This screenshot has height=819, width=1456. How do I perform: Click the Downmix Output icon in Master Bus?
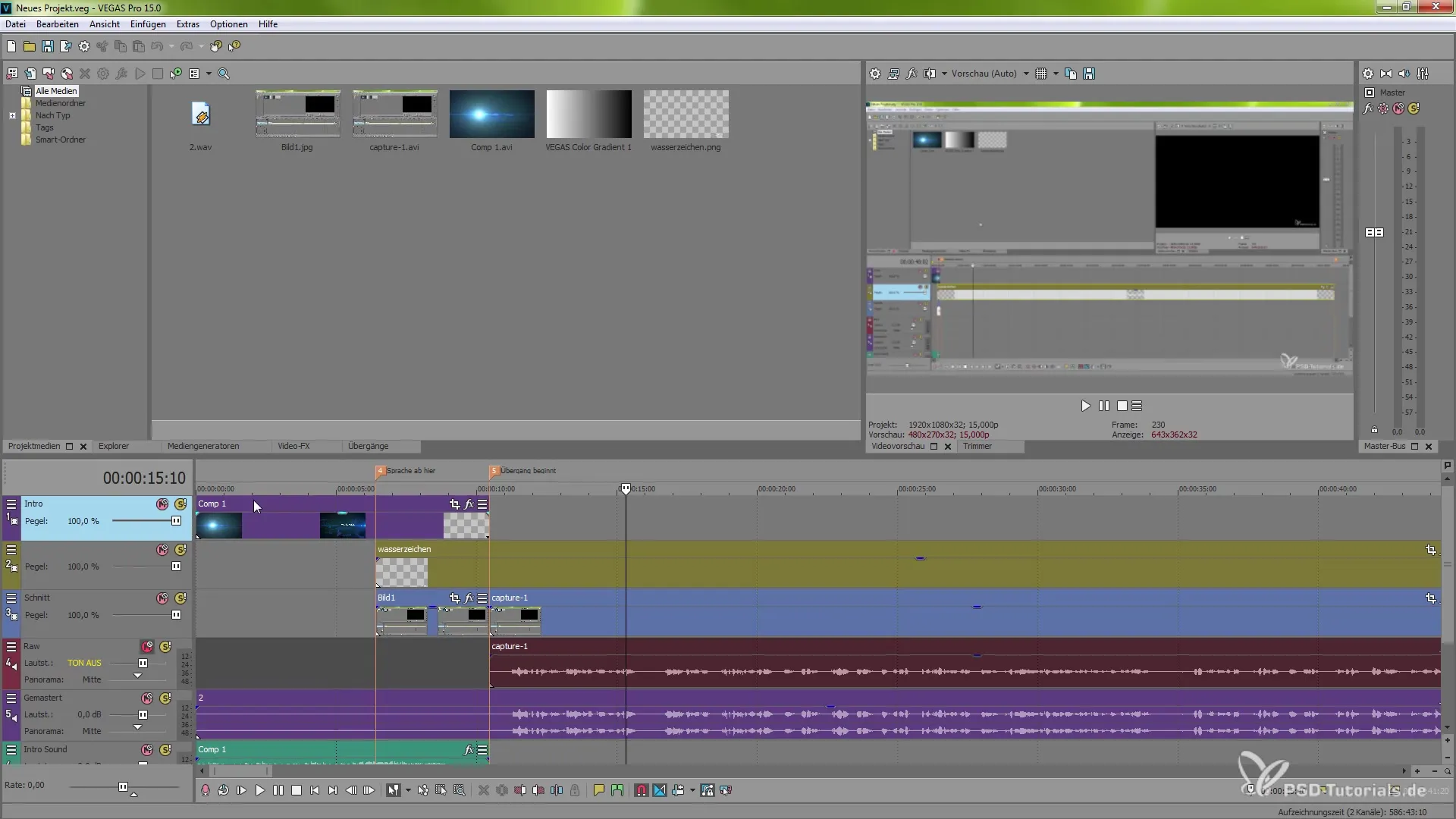tap(1386, 74)
